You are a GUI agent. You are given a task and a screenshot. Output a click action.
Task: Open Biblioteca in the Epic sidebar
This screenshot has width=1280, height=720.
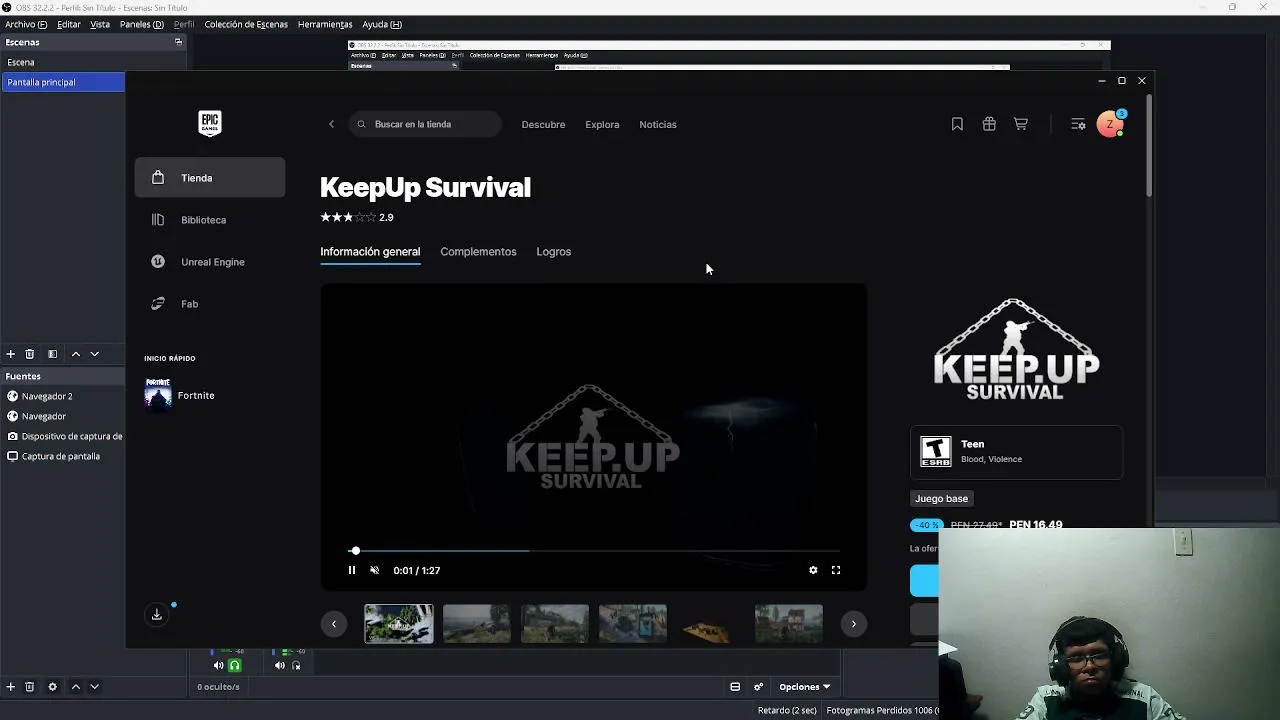click(210, 220)
